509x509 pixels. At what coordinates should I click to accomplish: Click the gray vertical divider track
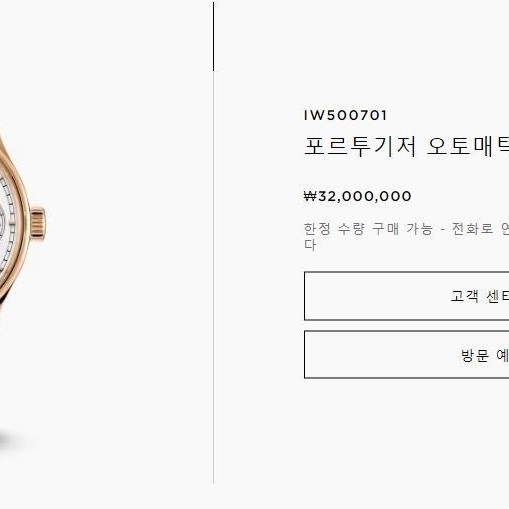(213, 277)
